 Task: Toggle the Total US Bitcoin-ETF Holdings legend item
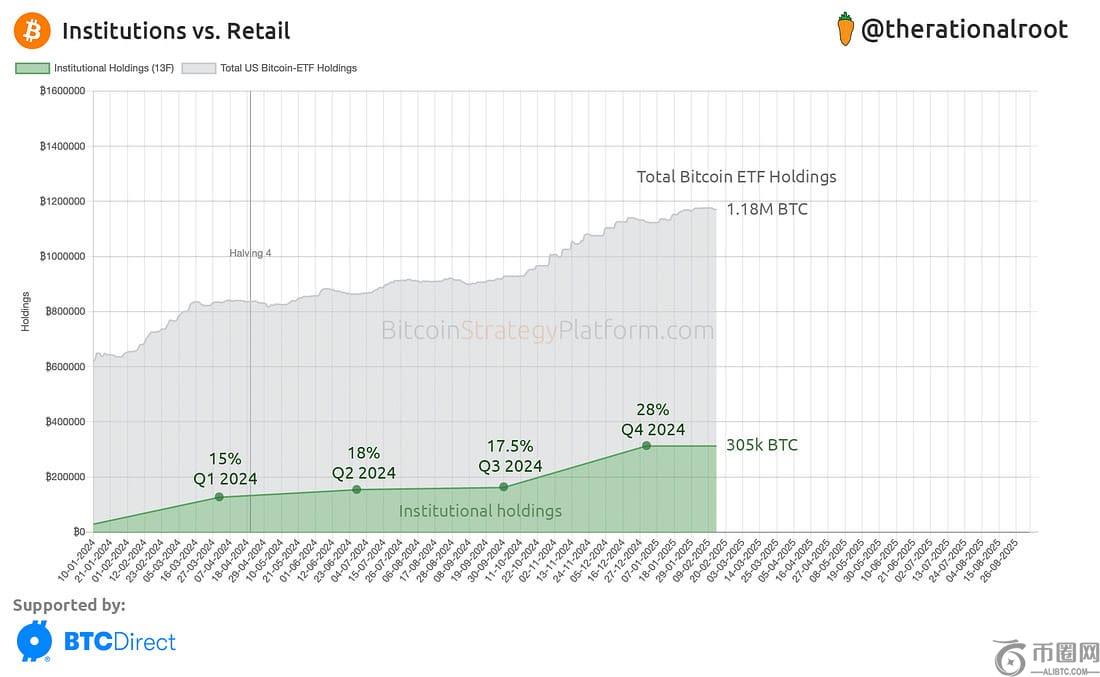[288, 68]
